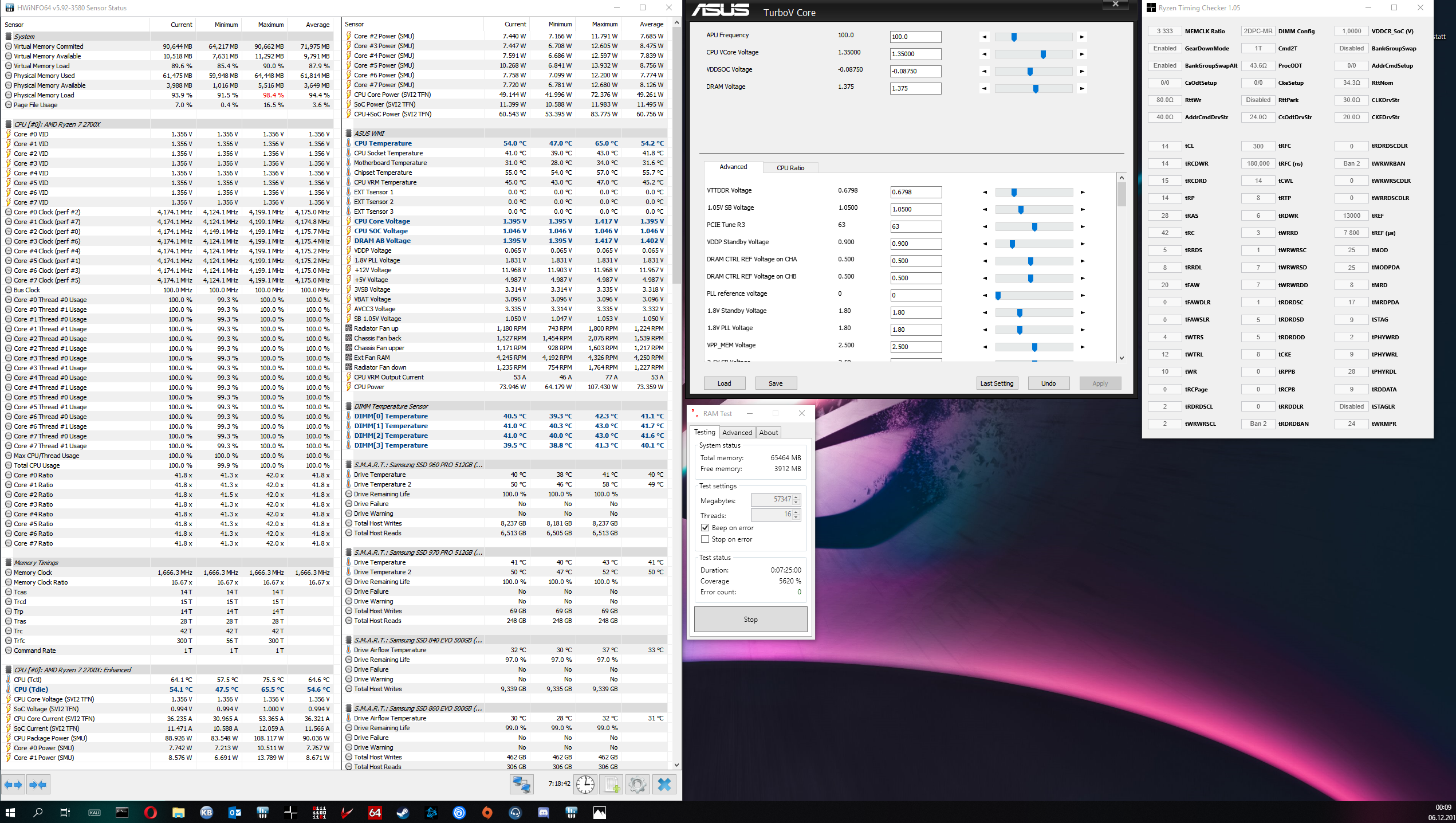Adjust the VDDSOC Voltage slider handle

pyautogui.click(x=1030, y=72)
